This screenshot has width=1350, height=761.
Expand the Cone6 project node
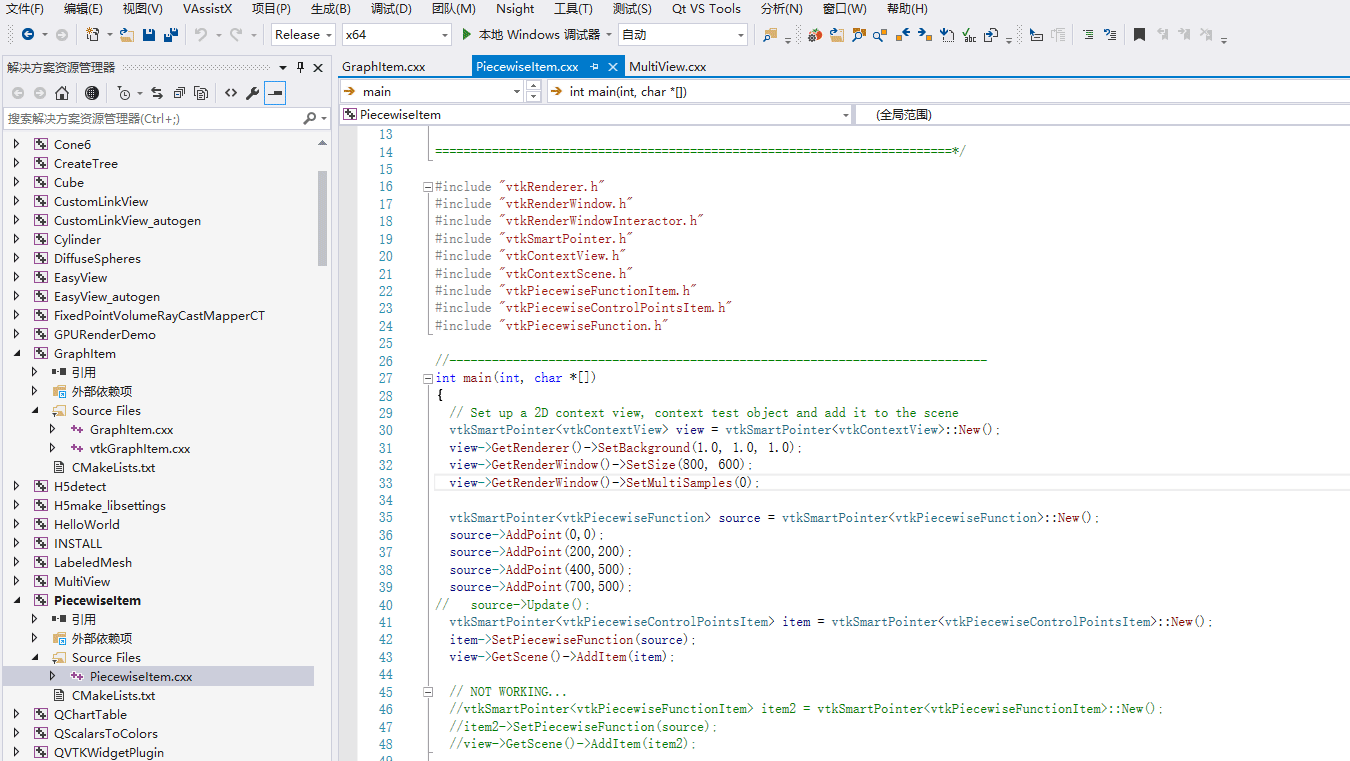[16, 145]
